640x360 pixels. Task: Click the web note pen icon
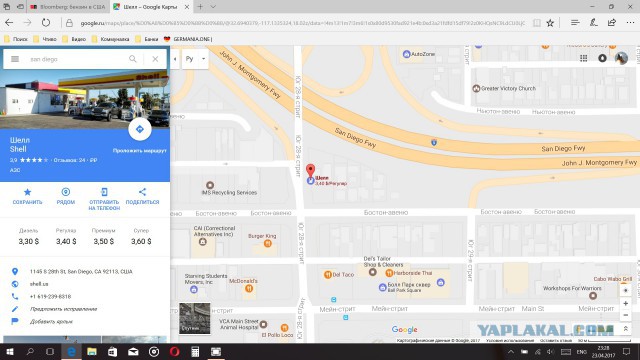594,23
